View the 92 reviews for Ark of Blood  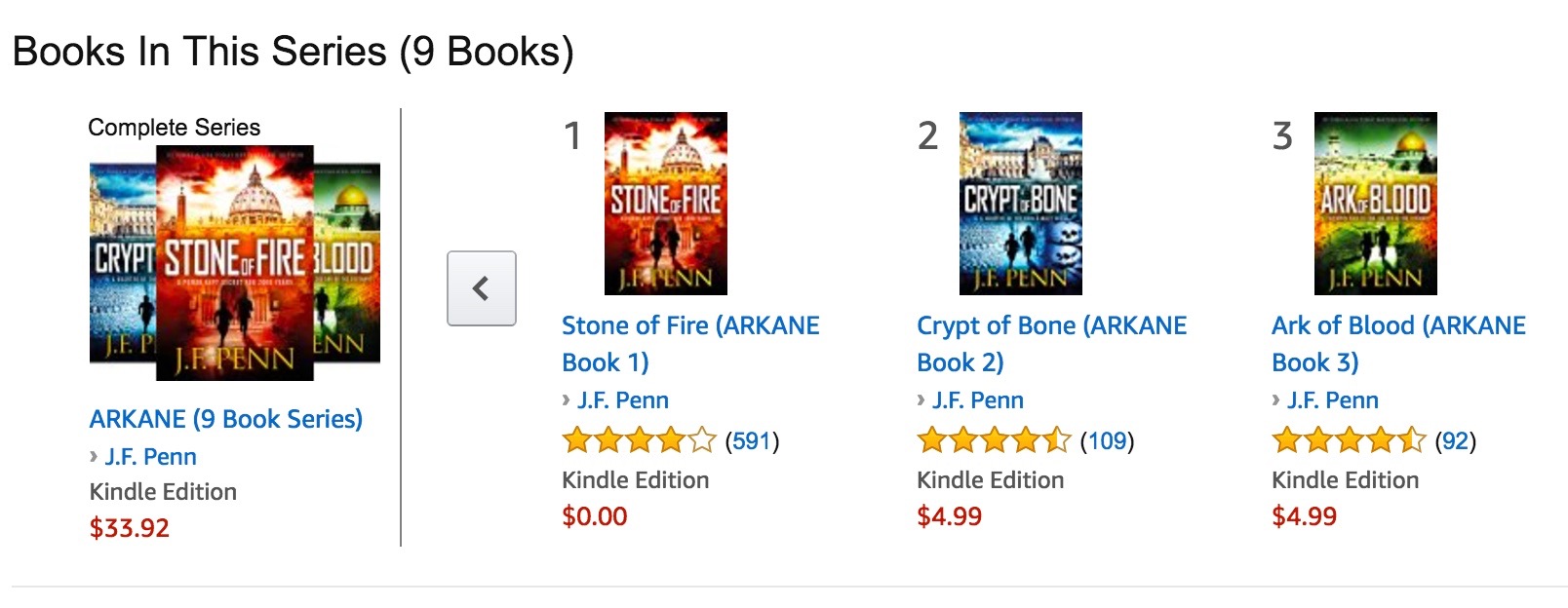1455,441
